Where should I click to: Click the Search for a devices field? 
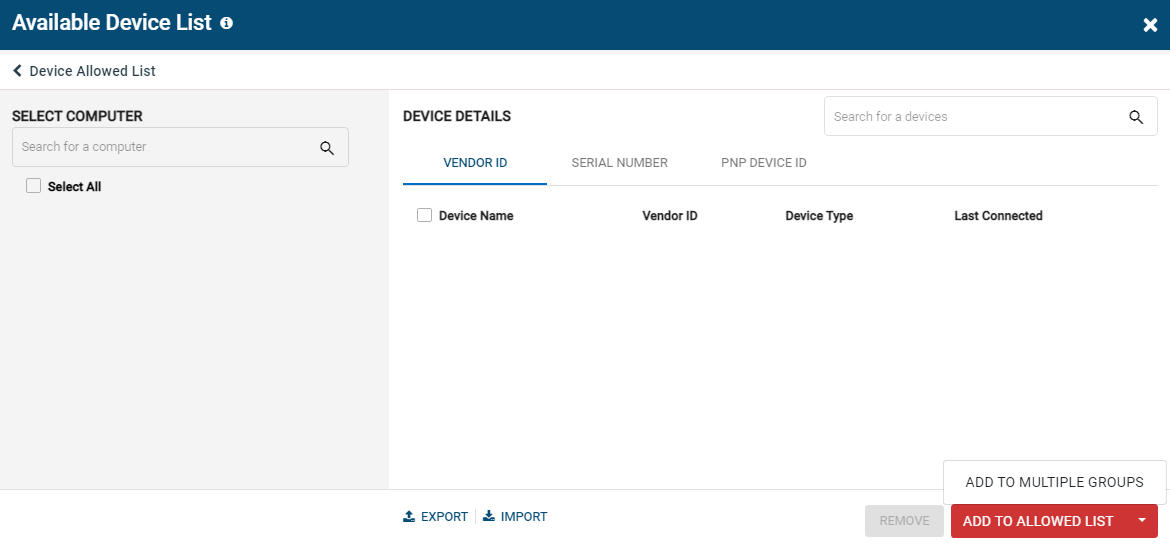[x=990, y=116]
